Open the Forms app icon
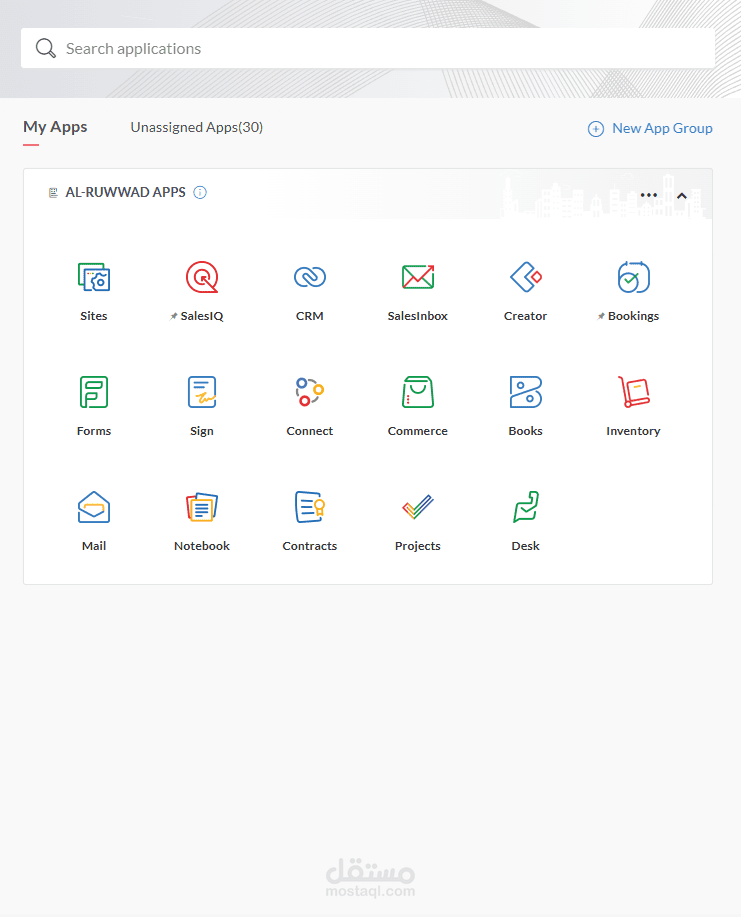 click(x=94, y=392)
